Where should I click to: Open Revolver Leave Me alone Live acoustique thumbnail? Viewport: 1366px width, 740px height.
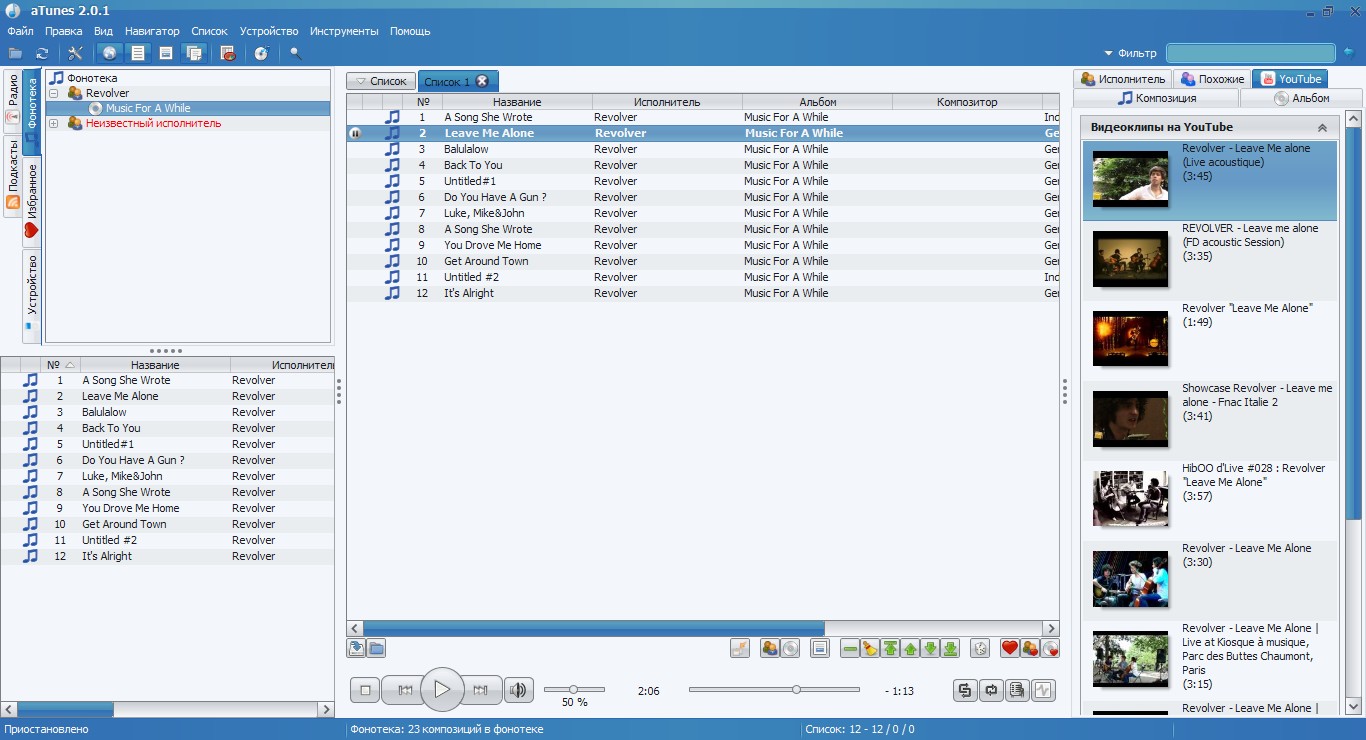point(1130,179)
